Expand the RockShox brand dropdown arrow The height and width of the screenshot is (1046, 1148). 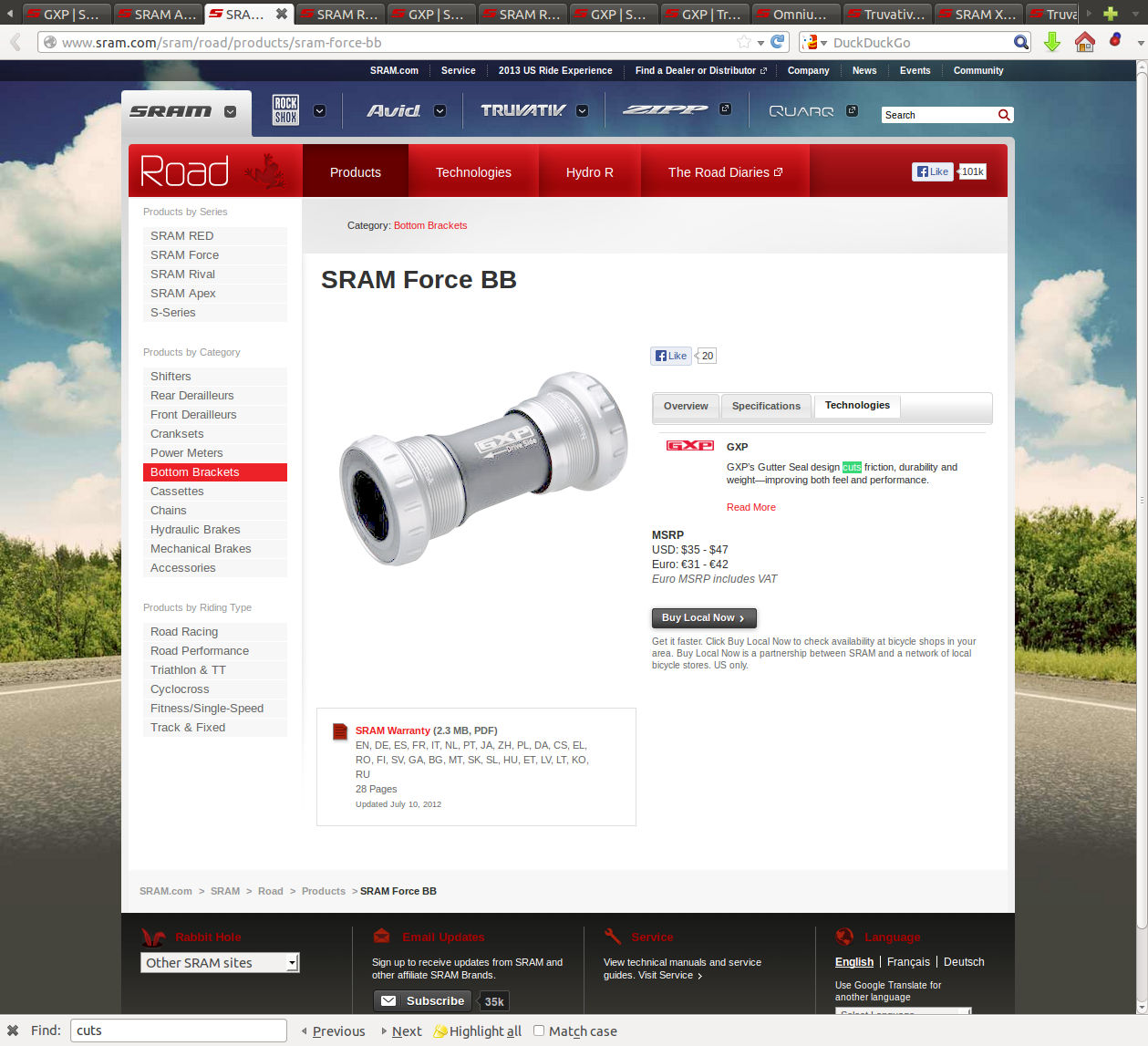[319, 110]
